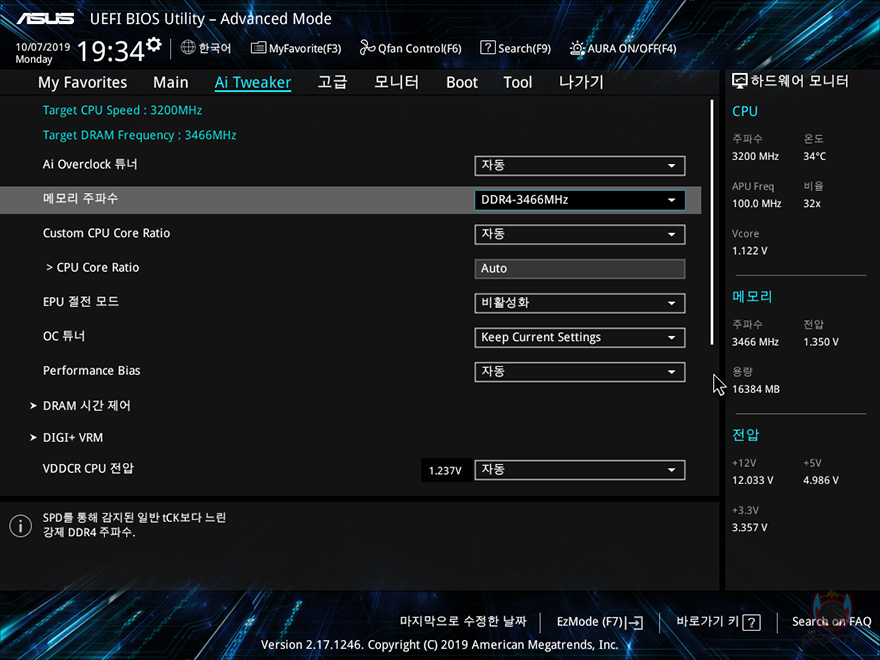Click the Search(F9) question mark icon
Viewport: 880px width, 660px height.
point(488,48)
